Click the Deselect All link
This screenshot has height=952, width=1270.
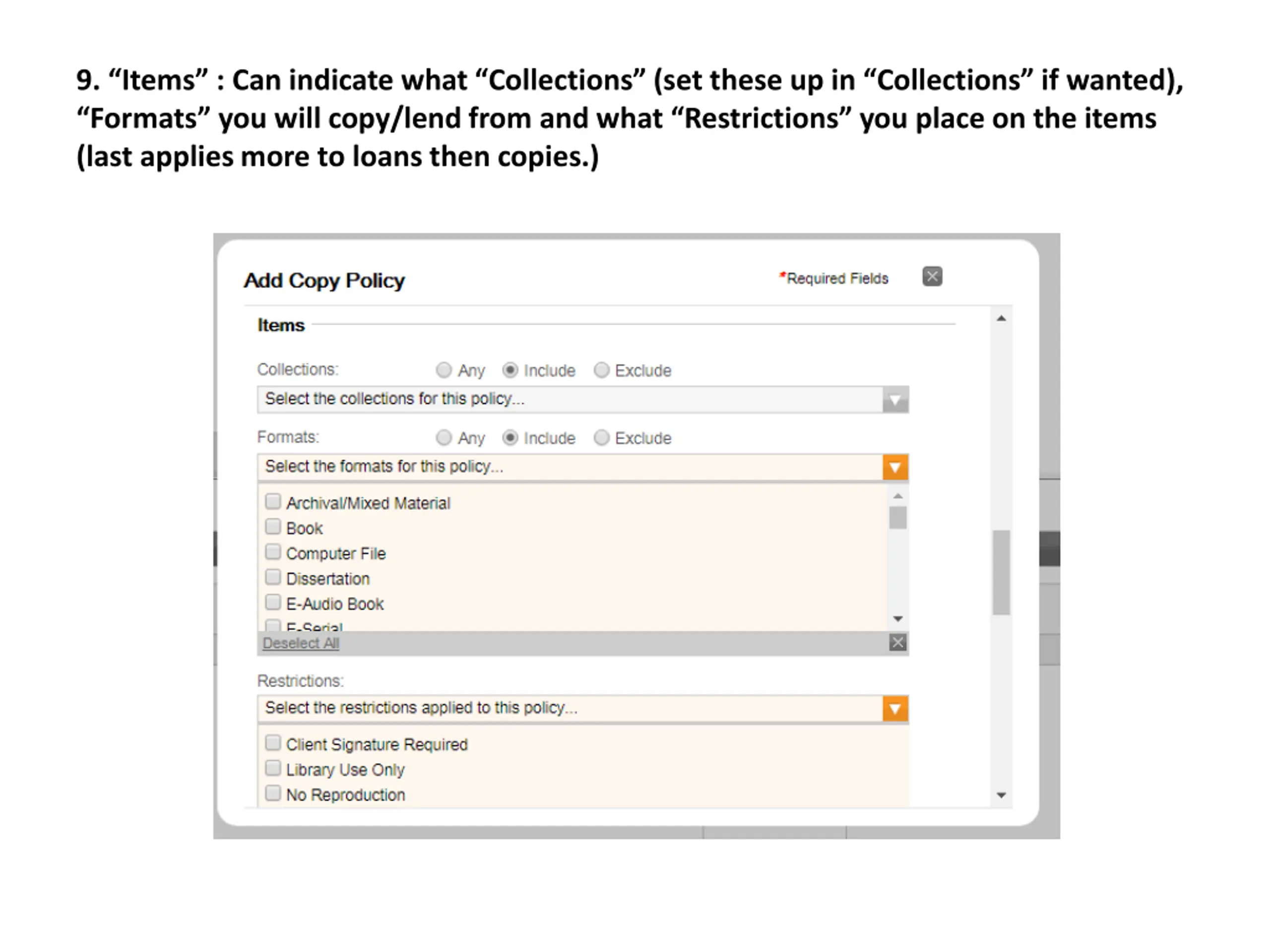[301, 643]
